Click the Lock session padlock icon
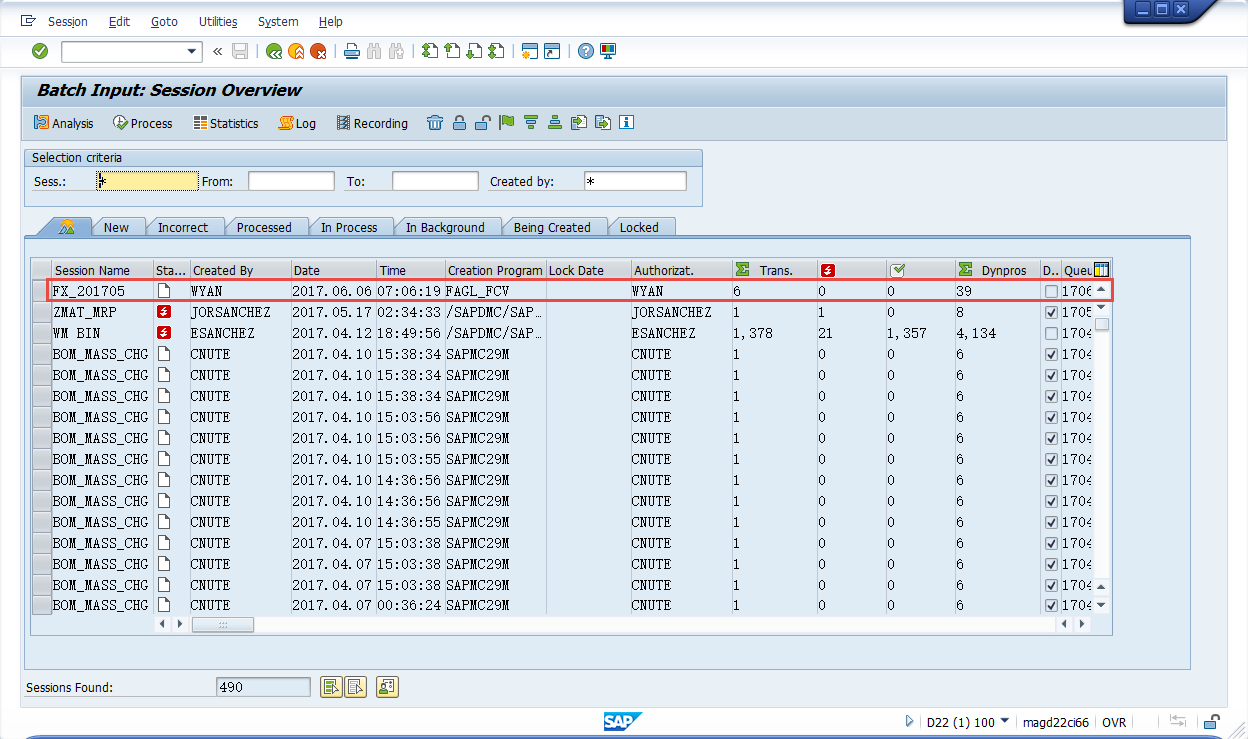This screenshot has height=739, width=1248. (x=459, y=123)
